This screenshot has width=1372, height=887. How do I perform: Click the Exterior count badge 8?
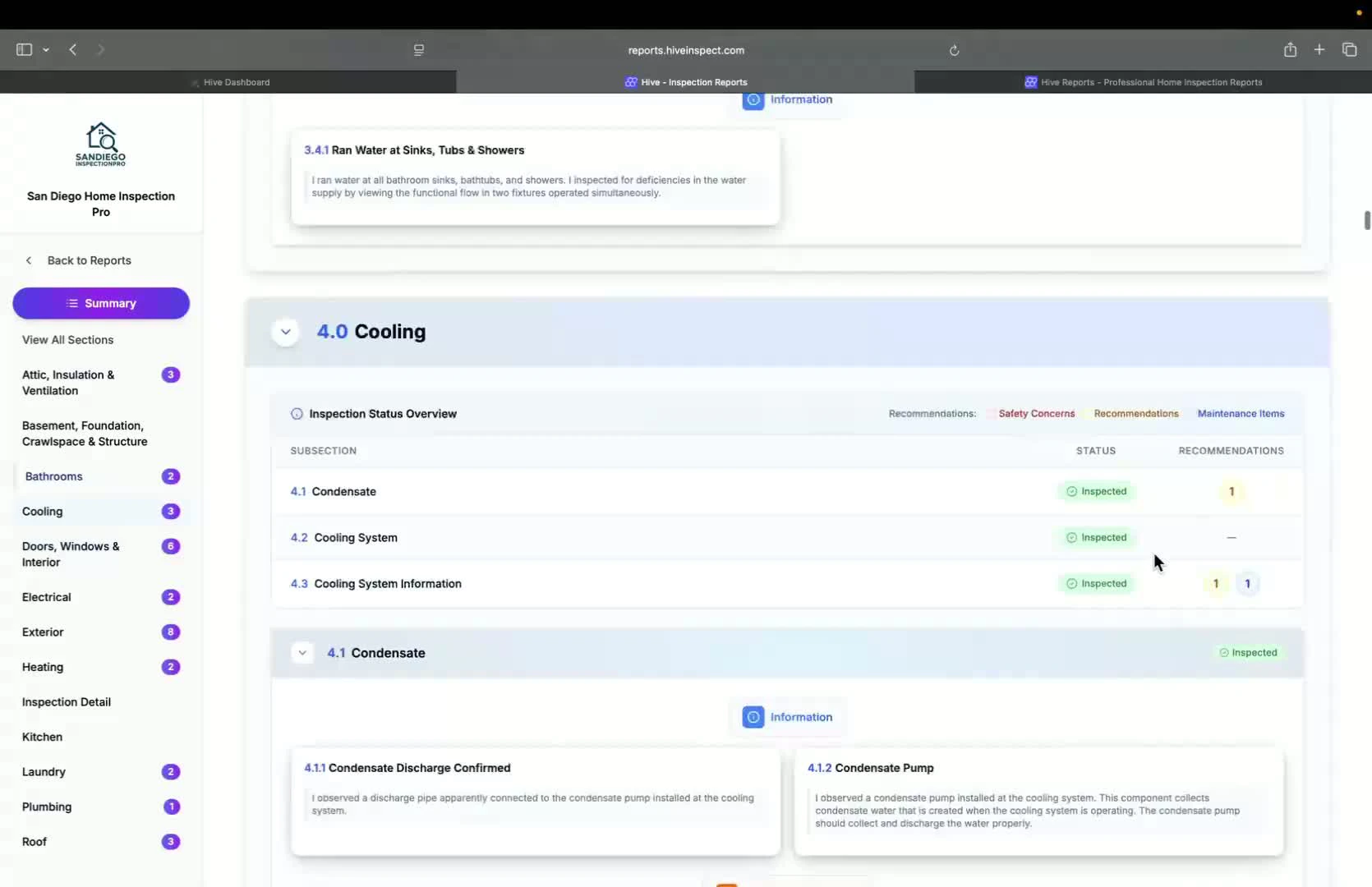click(x=171, y=632)
